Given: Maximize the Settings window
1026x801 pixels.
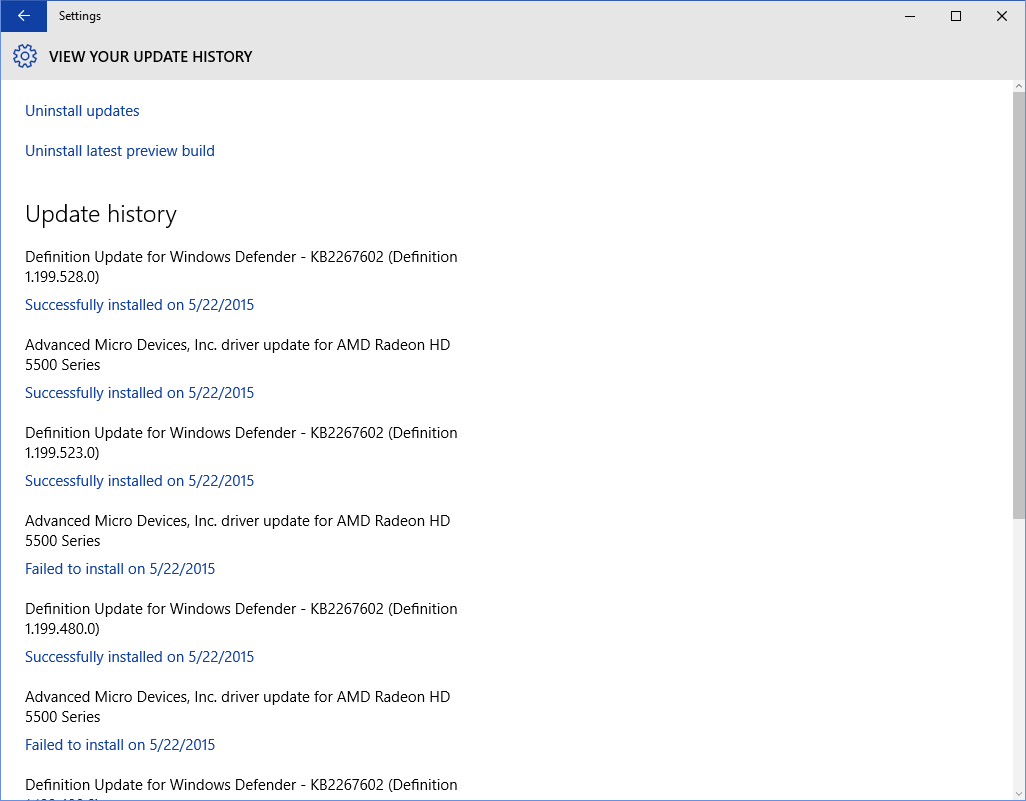Looking at the screenshot, I should (x=956, y=16).
